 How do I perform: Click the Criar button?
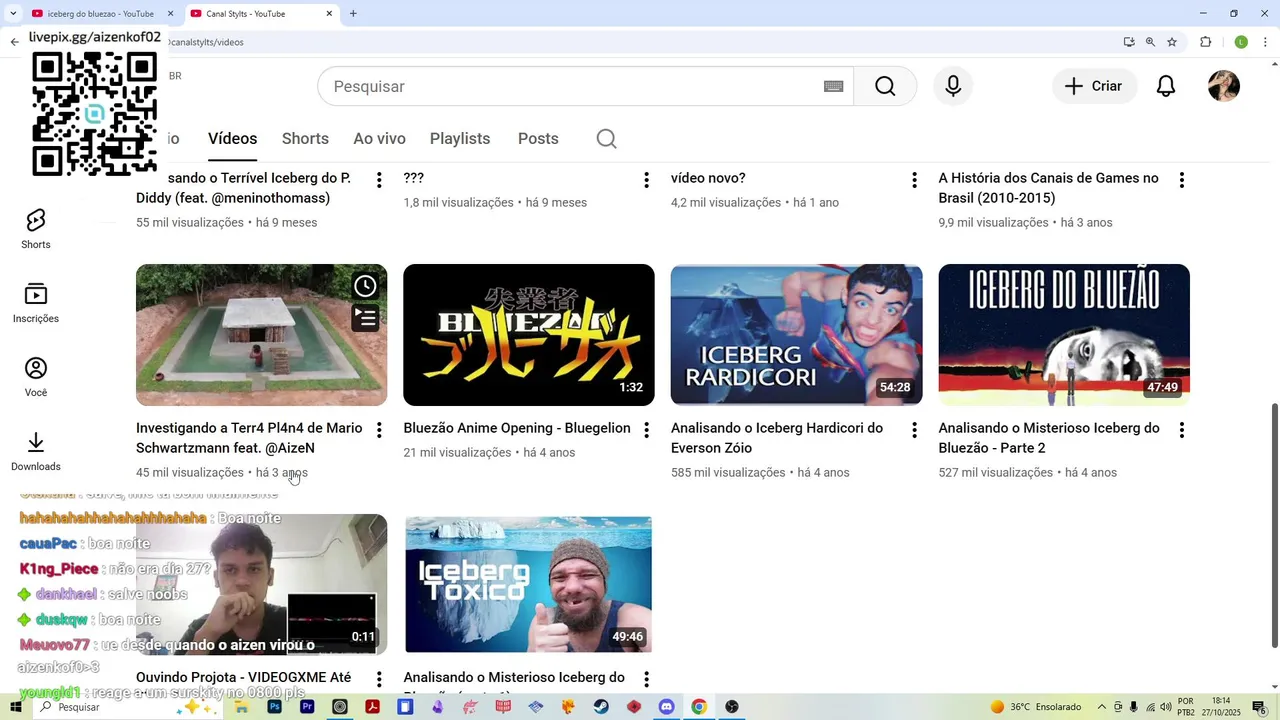(1094, 86)
